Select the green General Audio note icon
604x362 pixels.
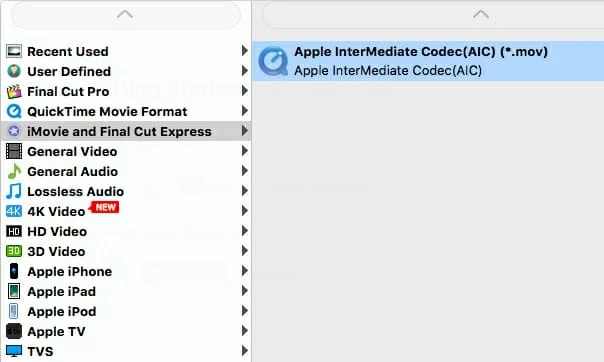(x=14, y=171)
